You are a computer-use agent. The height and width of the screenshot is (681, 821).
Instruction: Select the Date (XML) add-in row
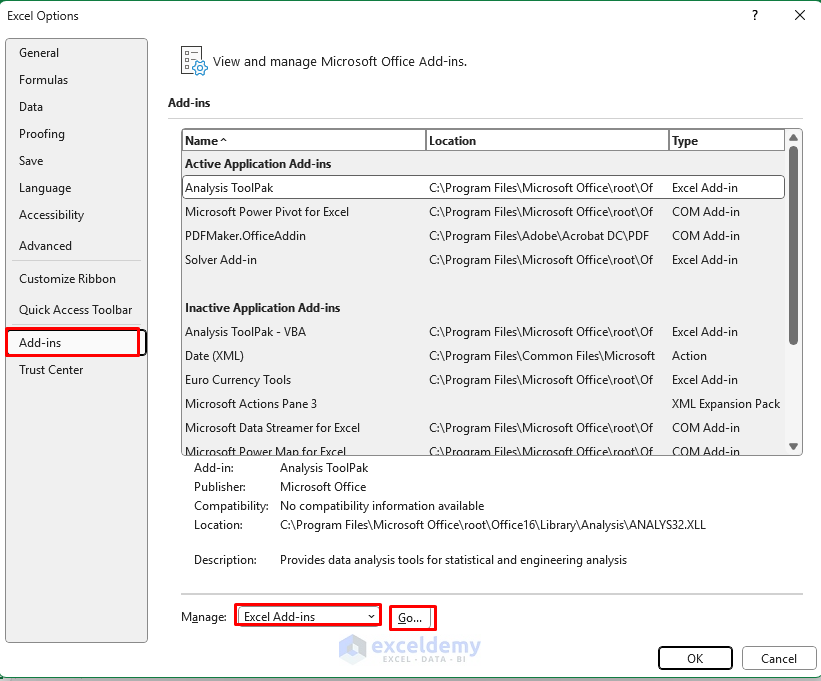coord(483,356)
